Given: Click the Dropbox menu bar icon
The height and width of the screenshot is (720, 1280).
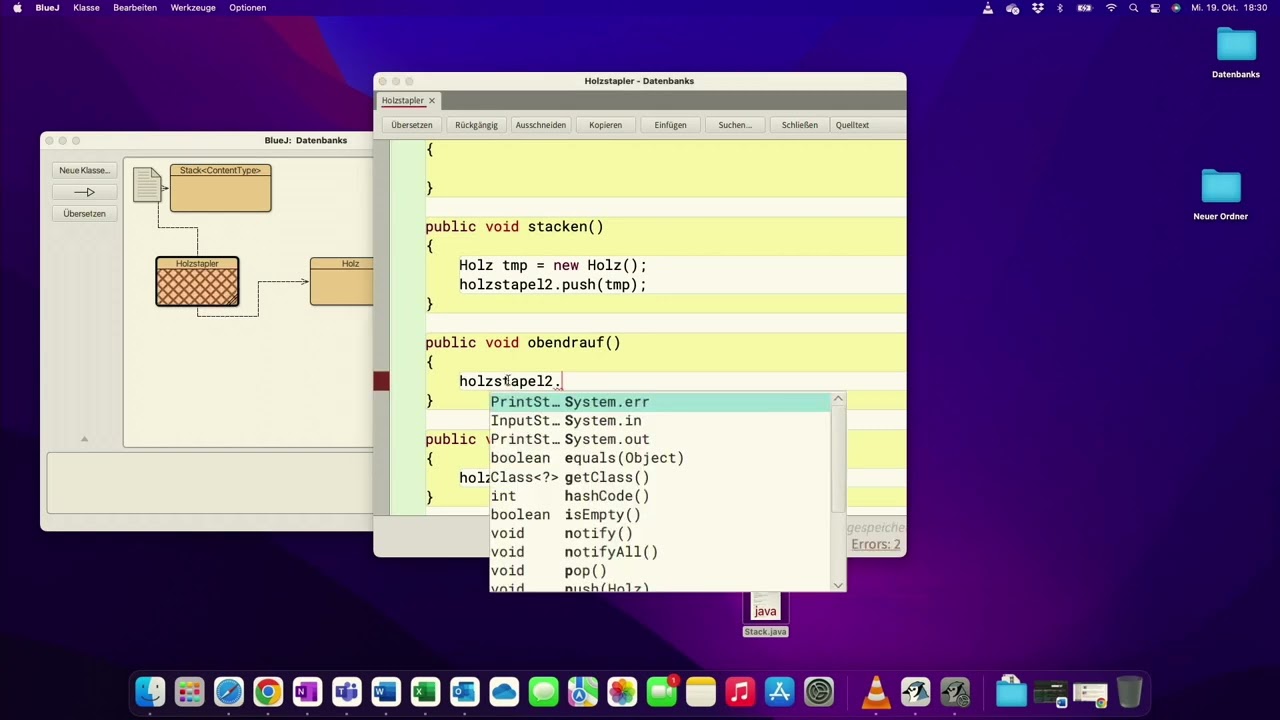Looking at the screenshot, I should pos(1037,8).
